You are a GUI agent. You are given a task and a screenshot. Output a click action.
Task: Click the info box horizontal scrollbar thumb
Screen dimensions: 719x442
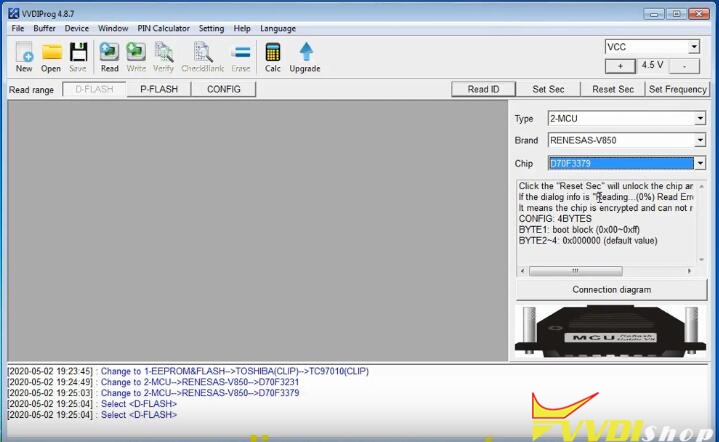(x=575, y=271)
